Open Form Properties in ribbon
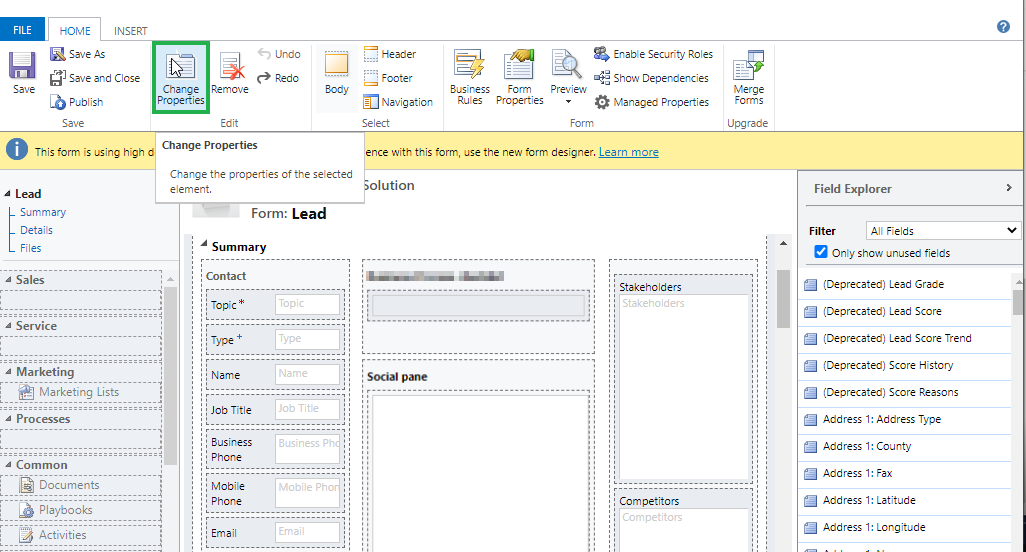1026x552 pixels. coord(519,66)
